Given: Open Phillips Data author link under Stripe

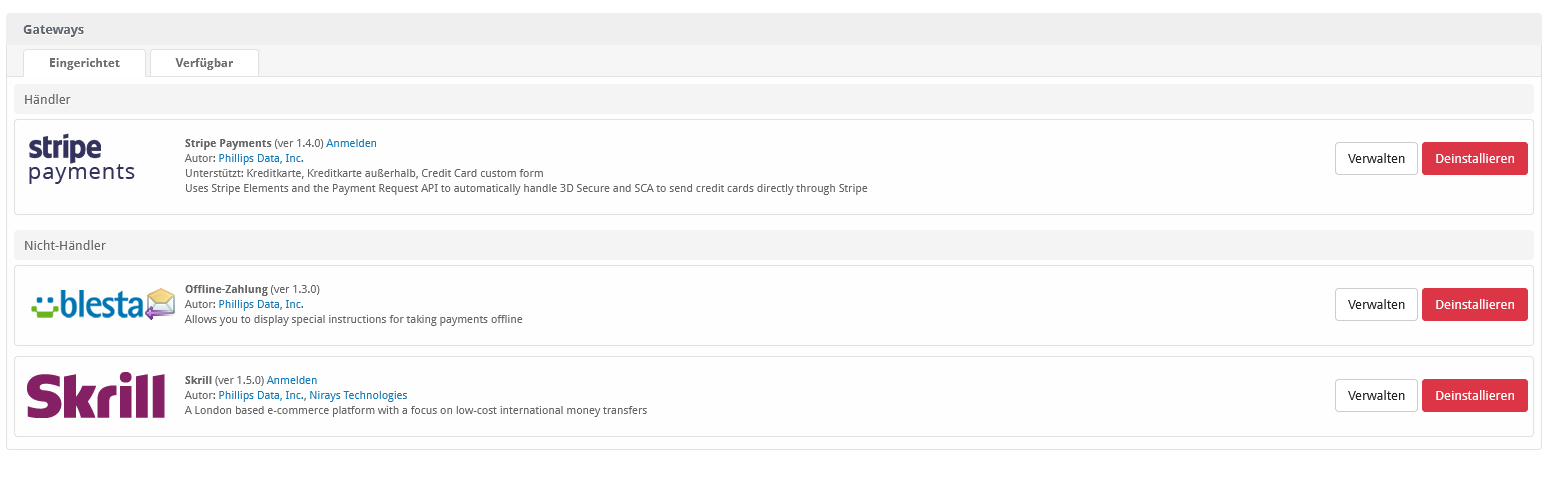Looking at the screenshot, I should click(261, 158).
